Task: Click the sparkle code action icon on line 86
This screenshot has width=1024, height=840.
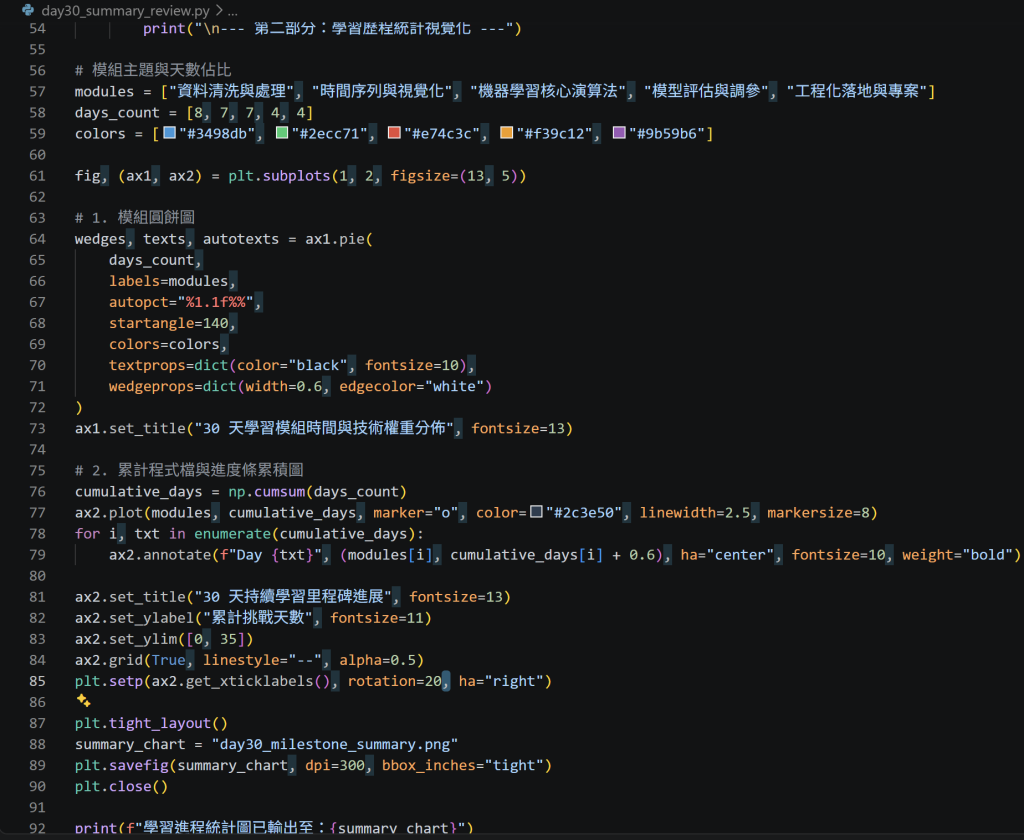Action: [x=83, y=701]
